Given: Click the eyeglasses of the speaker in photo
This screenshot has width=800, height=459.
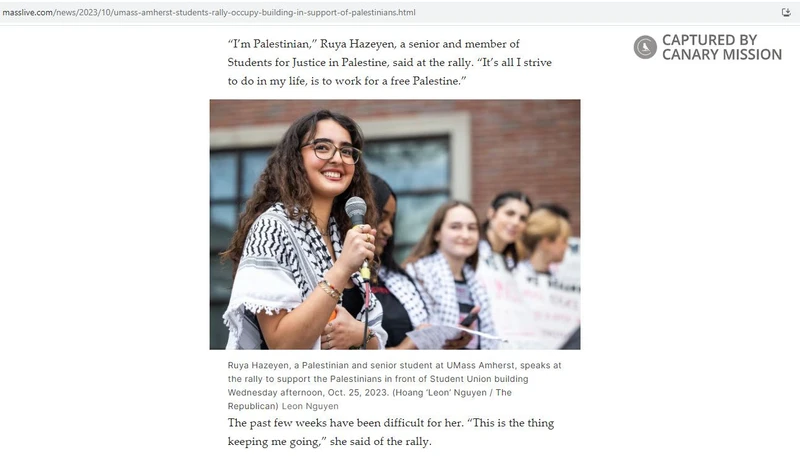Looking at the screenshot, I should click(332, 151).
